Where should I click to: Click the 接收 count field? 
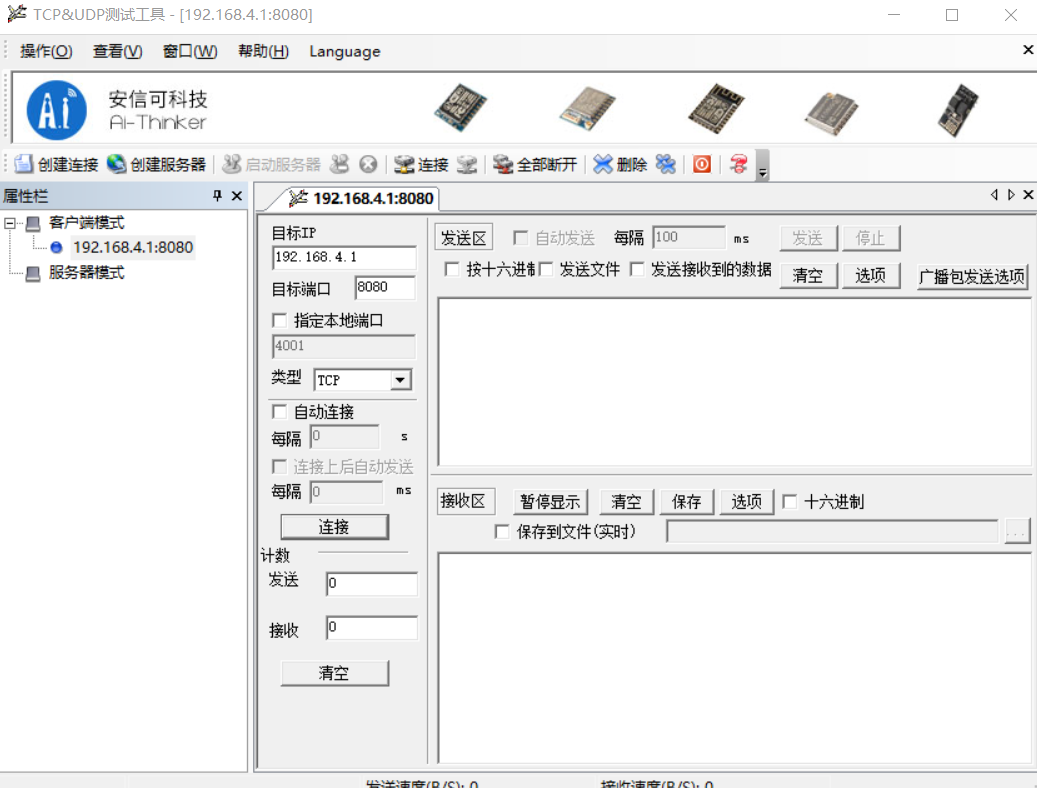coord(372,628)
